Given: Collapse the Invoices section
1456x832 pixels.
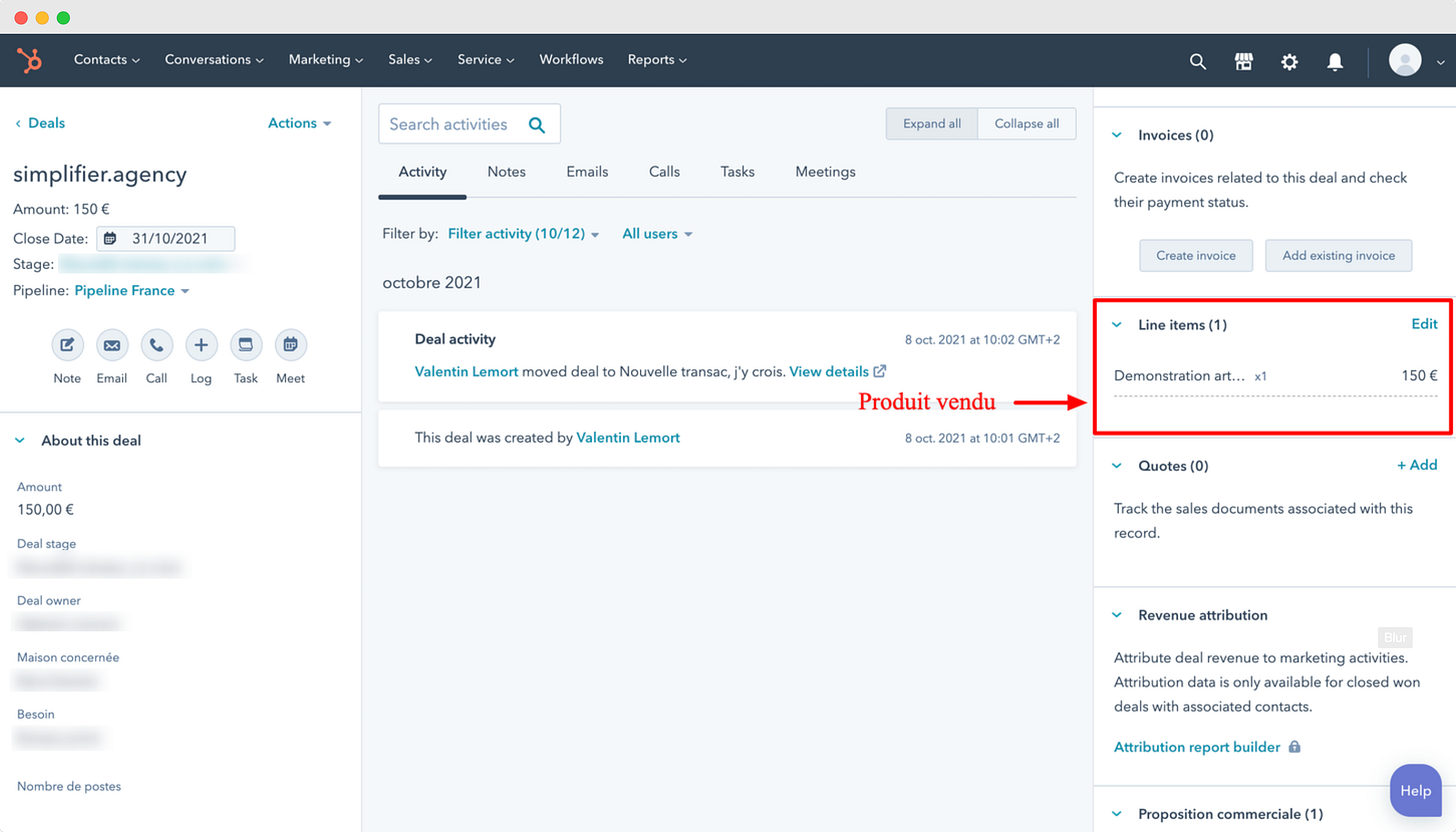Looking at the screenshot, I should pos(1117,135).
